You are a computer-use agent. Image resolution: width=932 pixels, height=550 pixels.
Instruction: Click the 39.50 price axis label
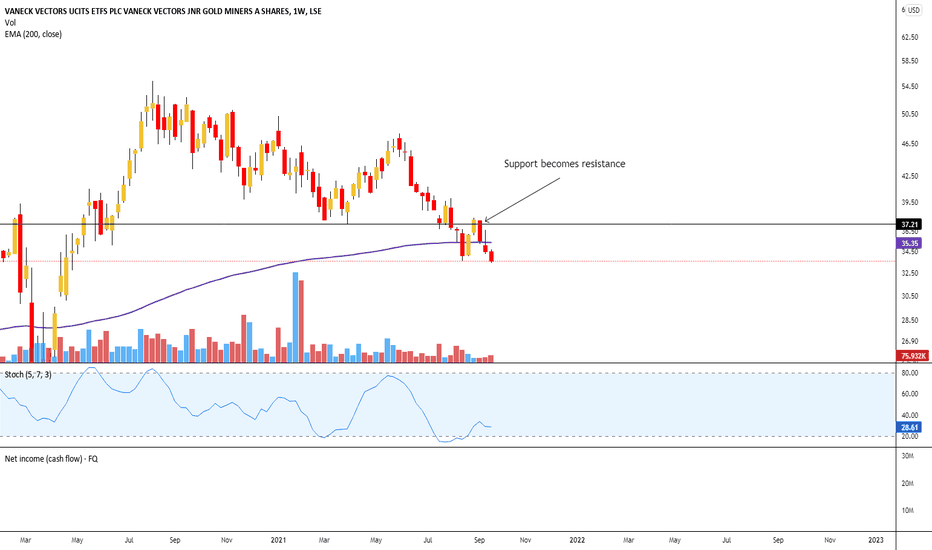tap(909, 202)
